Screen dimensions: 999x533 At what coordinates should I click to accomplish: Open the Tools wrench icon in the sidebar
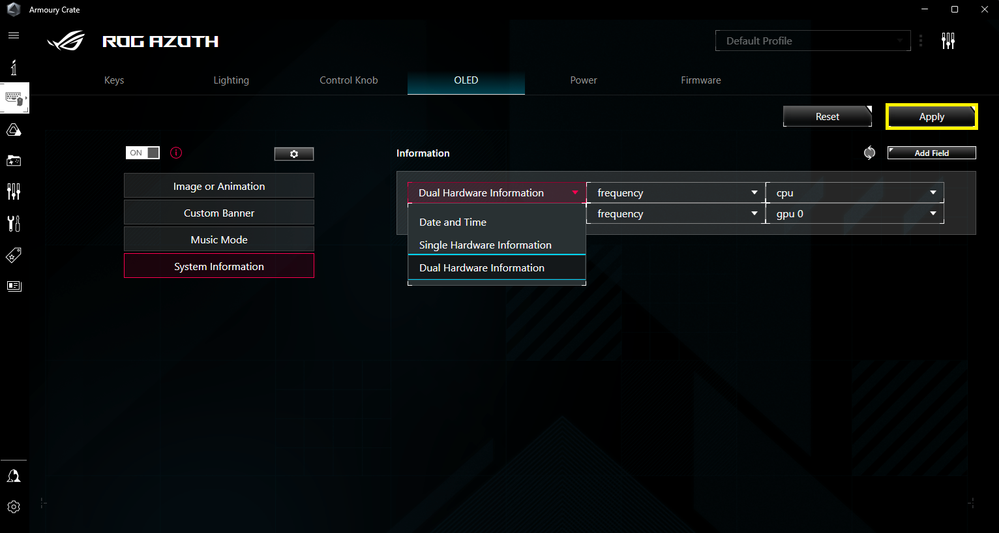click(13, 224)
